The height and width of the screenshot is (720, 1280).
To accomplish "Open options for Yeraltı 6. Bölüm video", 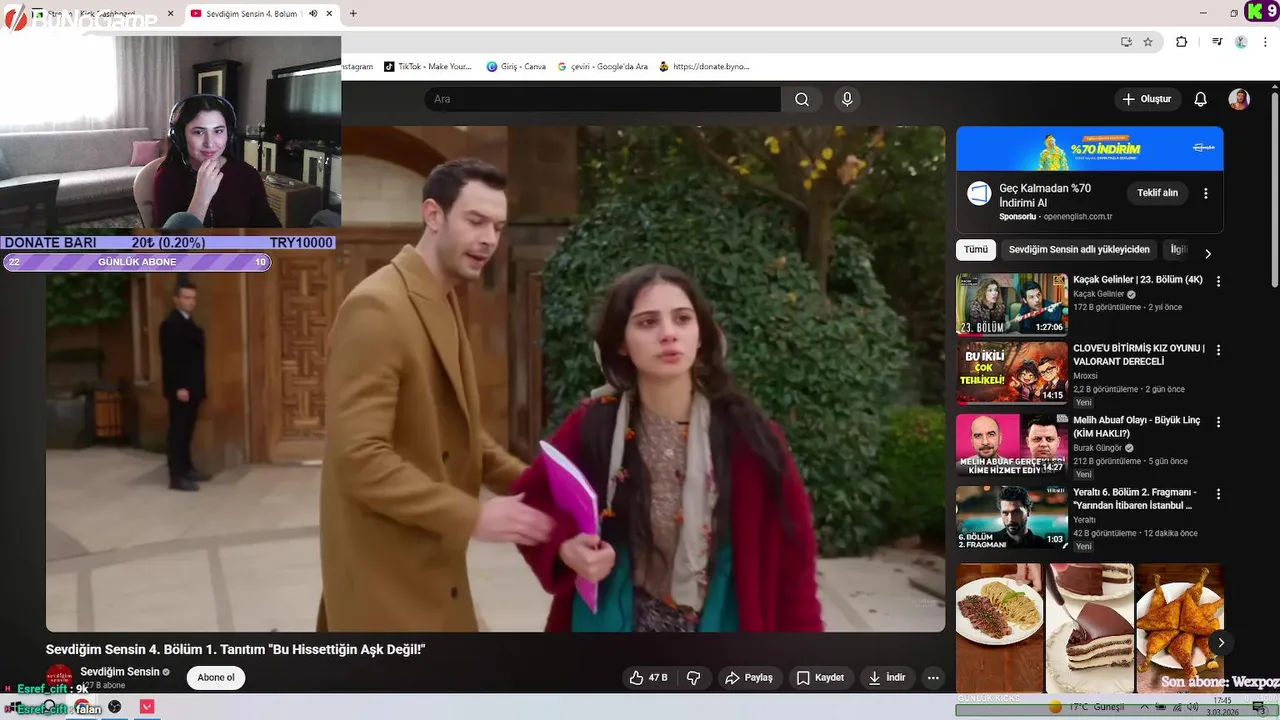I will 1218,494.
